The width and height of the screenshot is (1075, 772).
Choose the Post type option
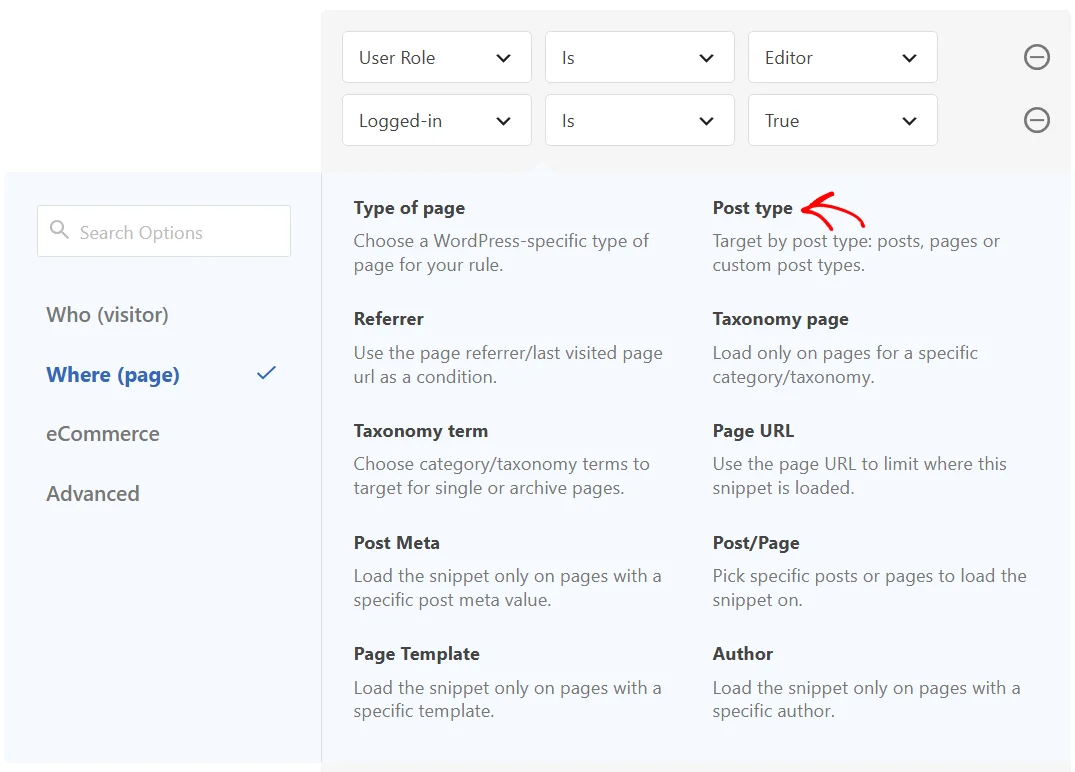[x=752, y=208]
